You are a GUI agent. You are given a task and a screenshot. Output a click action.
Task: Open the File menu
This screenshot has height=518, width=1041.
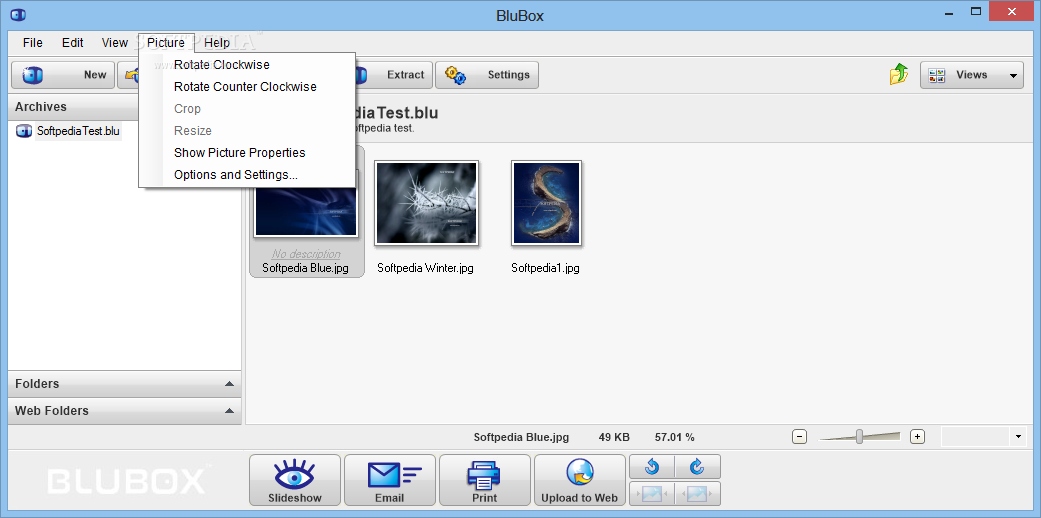coord(33,43)
